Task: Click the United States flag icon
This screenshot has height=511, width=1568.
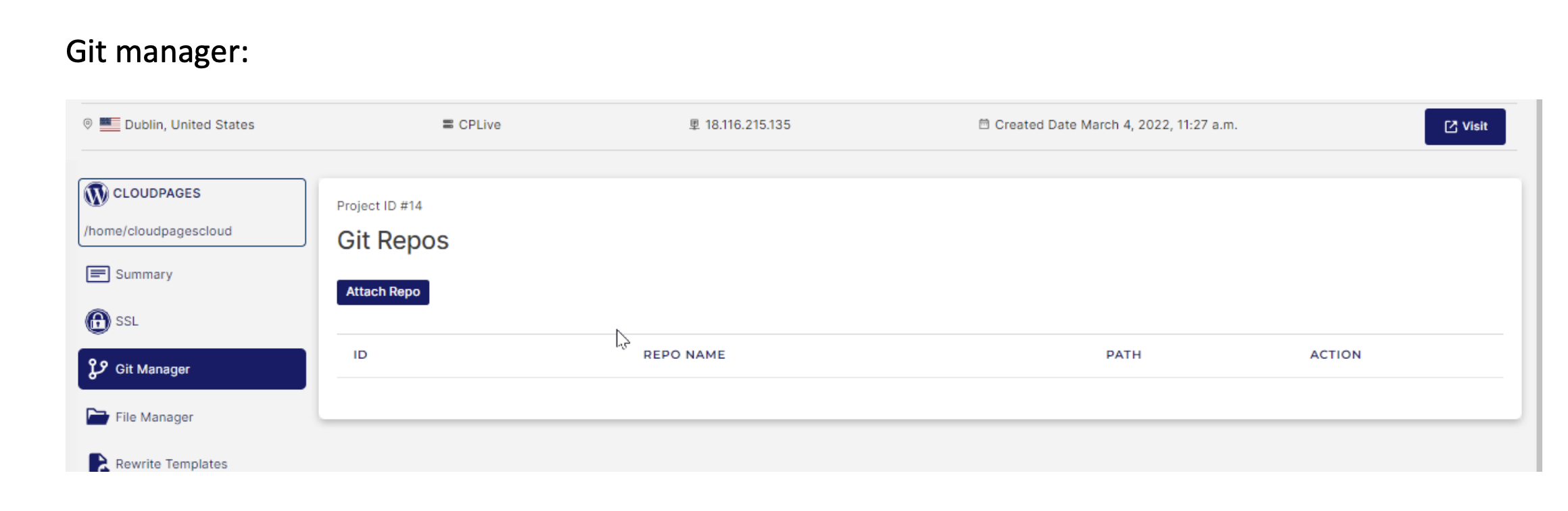Action: pyautogui.click(x=109, y=124)
